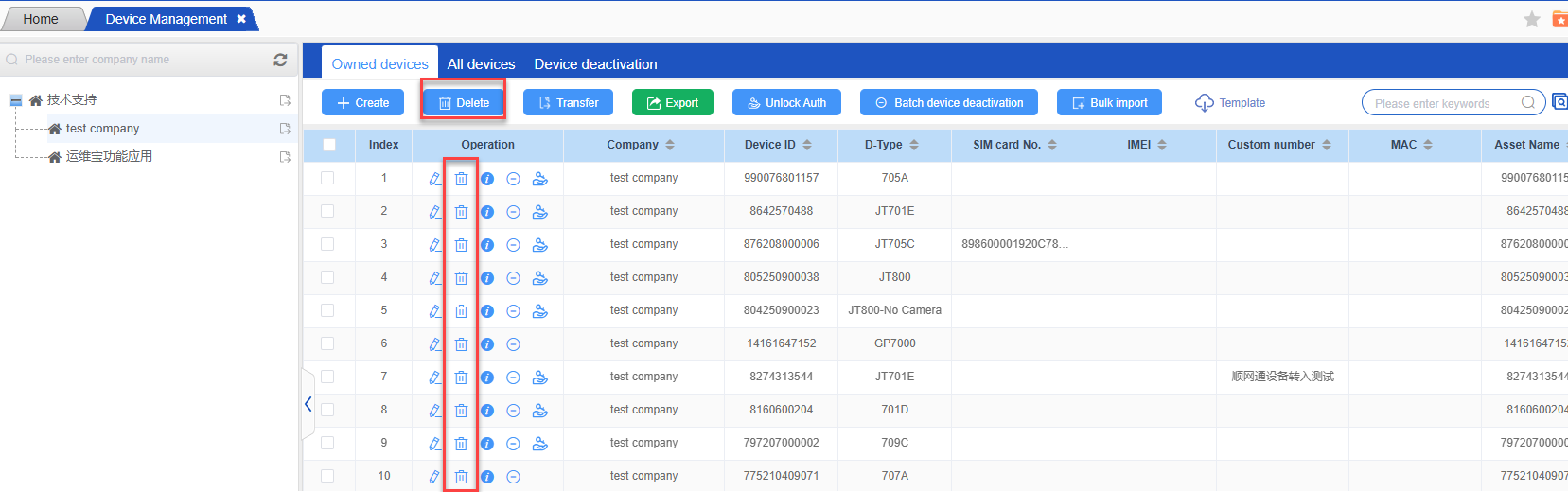The image size is (1568, 492).
Task: Open the Device deactivation tab
Action: 595,64
